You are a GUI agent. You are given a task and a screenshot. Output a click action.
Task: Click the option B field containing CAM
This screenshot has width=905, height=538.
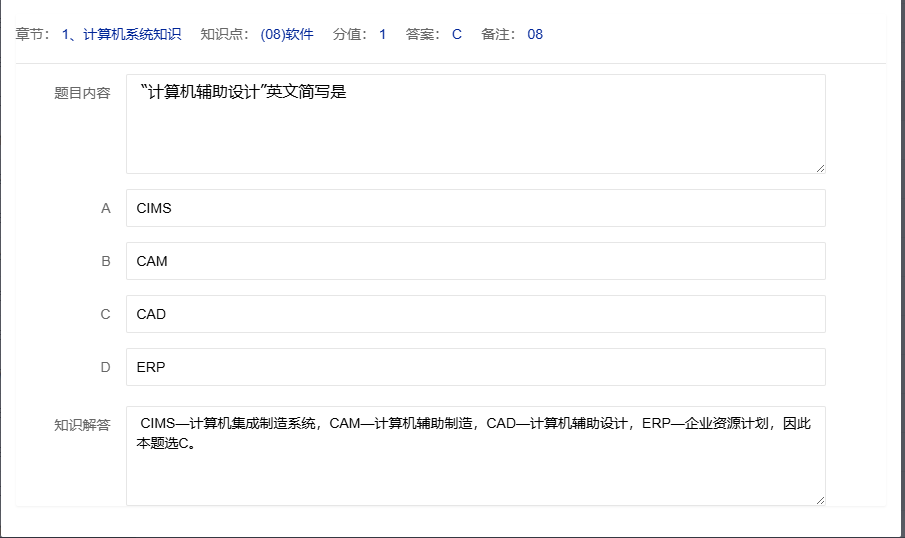tap(475, 261)
